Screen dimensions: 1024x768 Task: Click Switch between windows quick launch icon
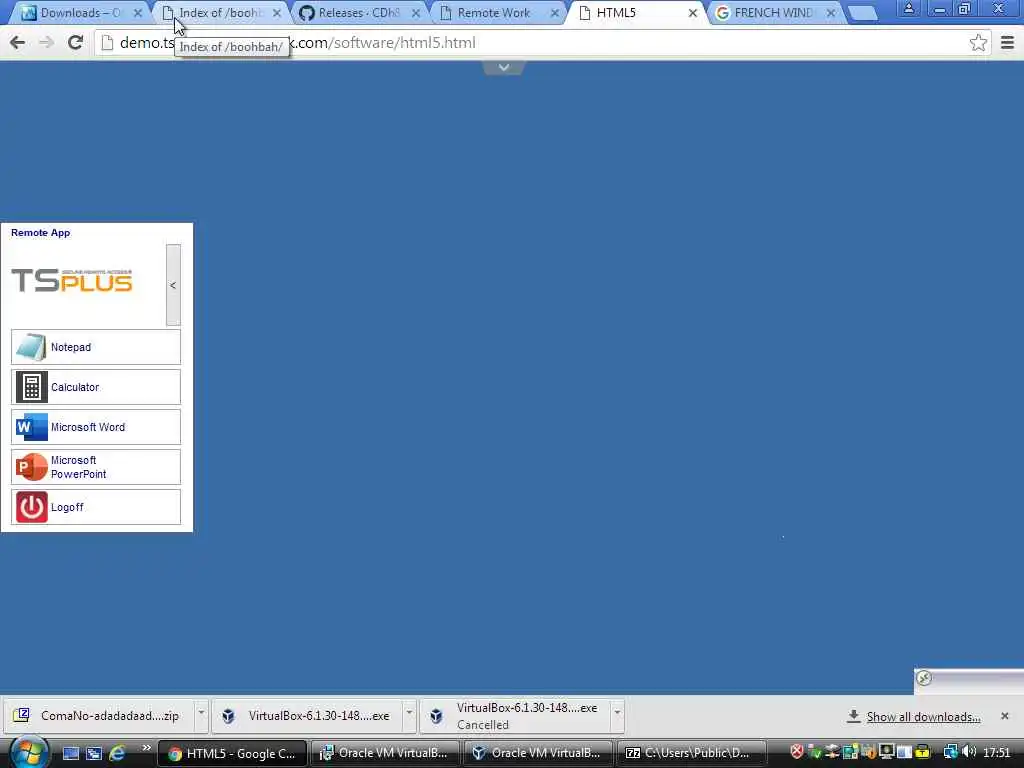[x=93, y=753]
